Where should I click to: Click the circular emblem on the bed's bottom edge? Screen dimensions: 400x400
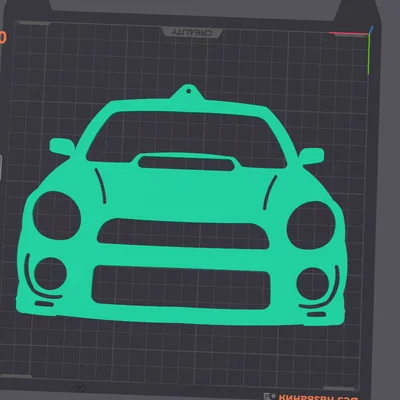click(79, 388)
